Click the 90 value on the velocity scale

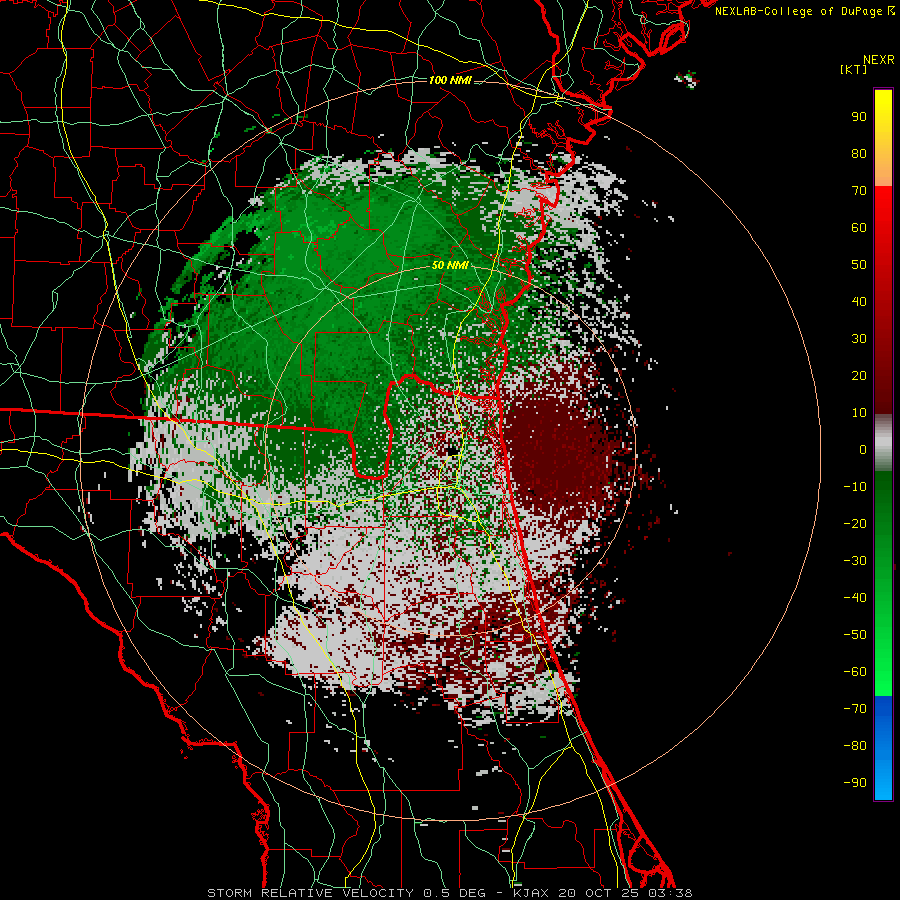[859, 117]
